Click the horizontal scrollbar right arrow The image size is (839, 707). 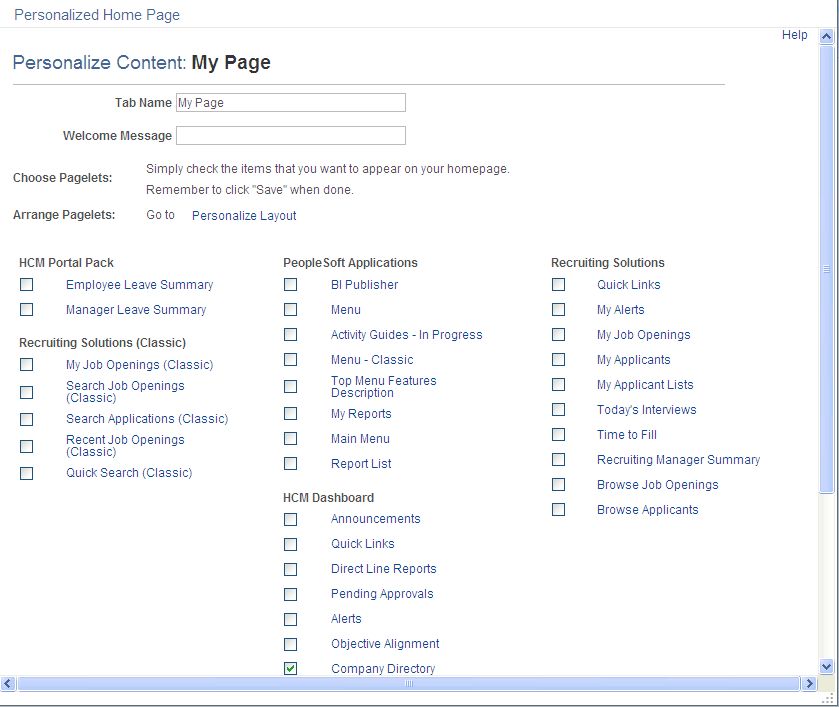pyautogui.click(x=812, y=683)
